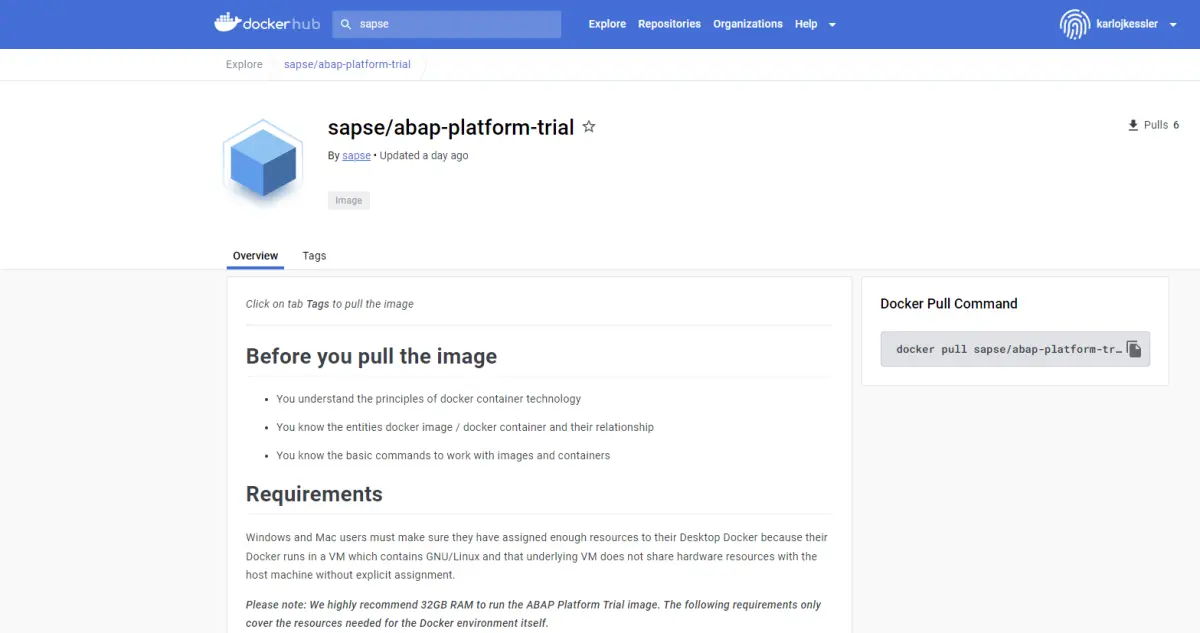The width and height of the screenshot is (1200, 633).
Task: Click the repository title sapse/abap-platform-trial
Action: click(x=451, y=127)
